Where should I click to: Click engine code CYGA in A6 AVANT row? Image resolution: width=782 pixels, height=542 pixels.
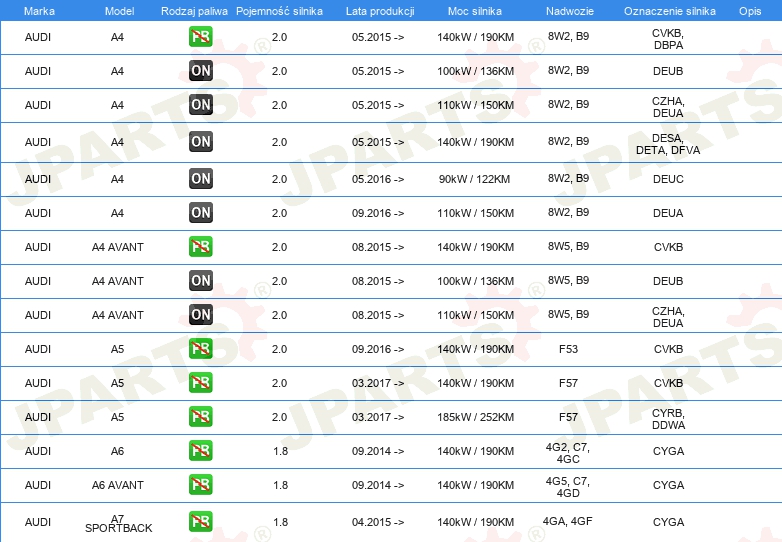tap(668, 485)
